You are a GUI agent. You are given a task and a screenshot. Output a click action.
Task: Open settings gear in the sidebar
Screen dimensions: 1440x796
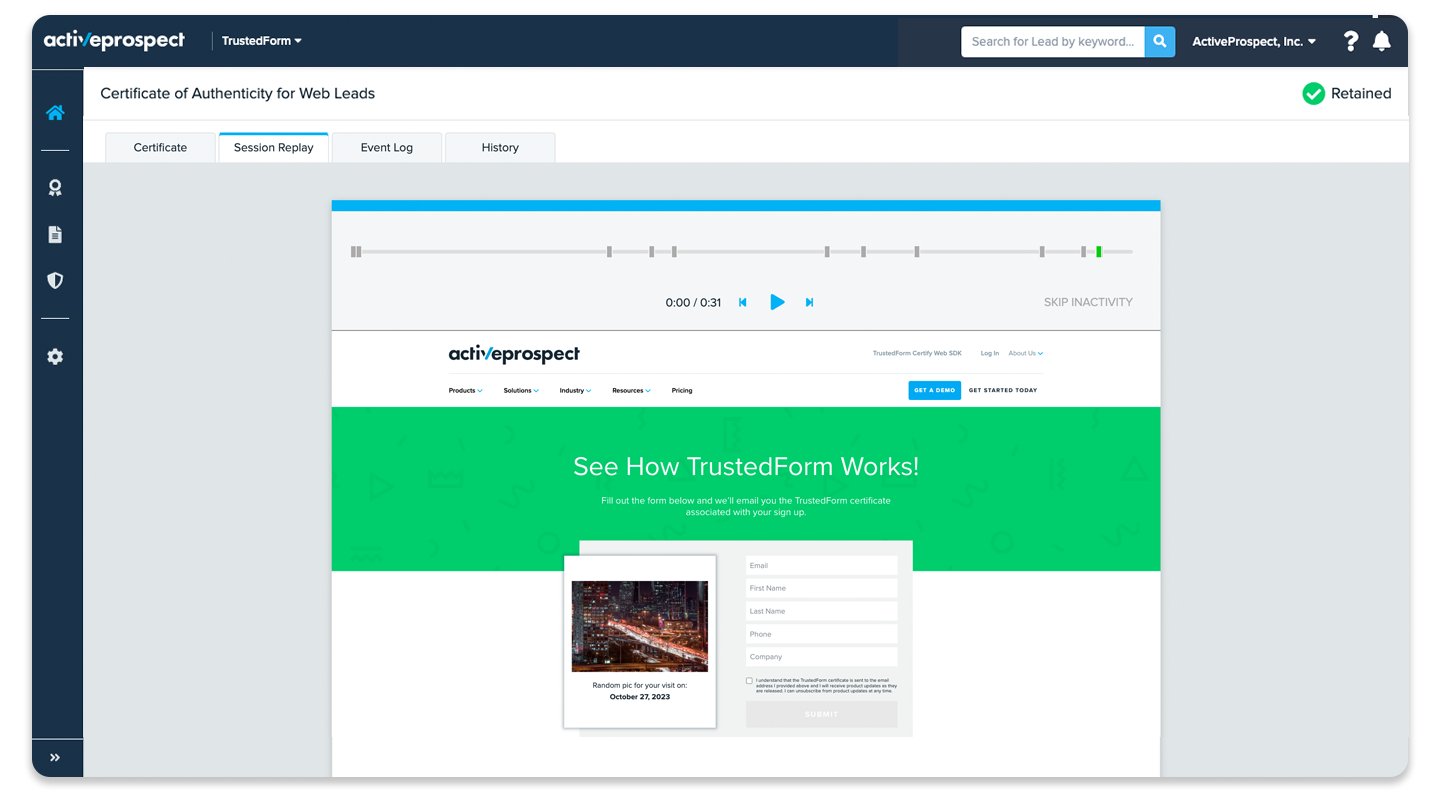55,357
